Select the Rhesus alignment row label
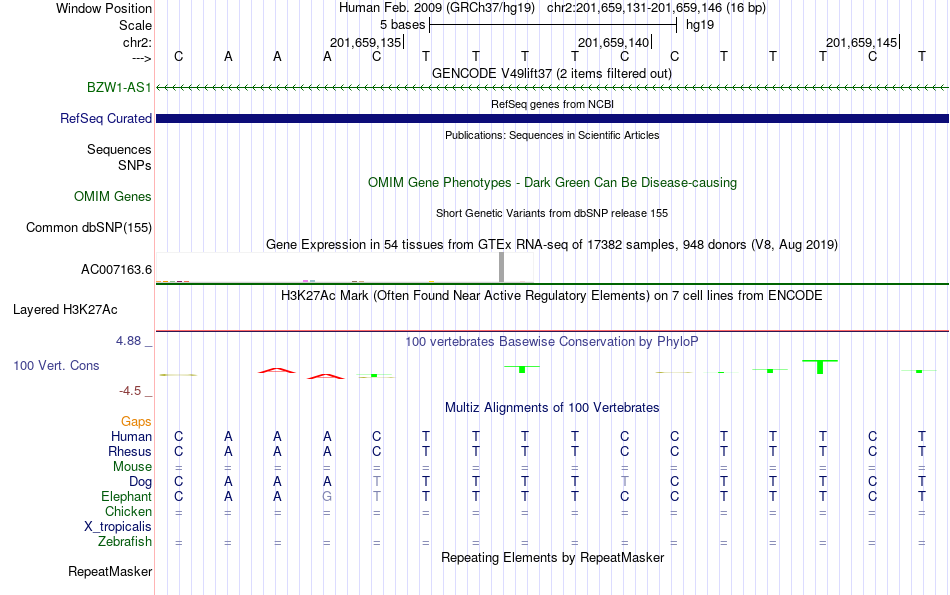 click(x=130, y=451)
